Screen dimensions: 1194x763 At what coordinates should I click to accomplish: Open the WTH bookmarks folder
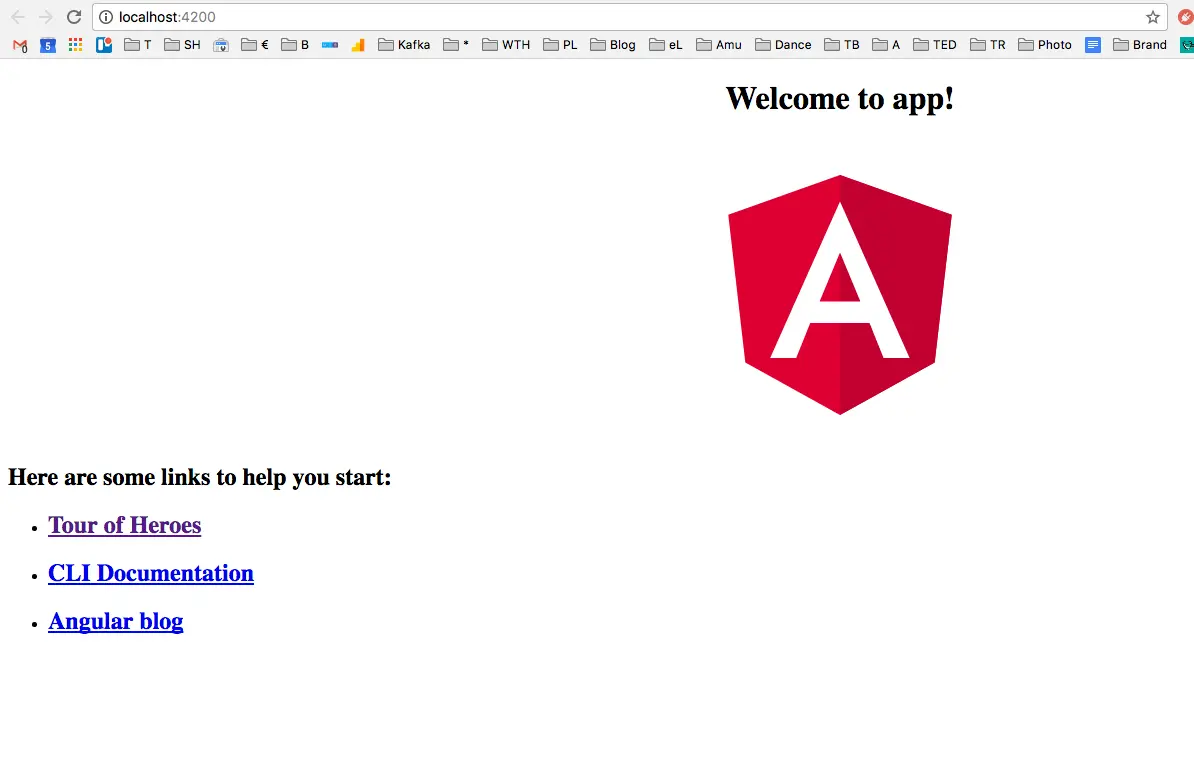(x=506, y=45)
